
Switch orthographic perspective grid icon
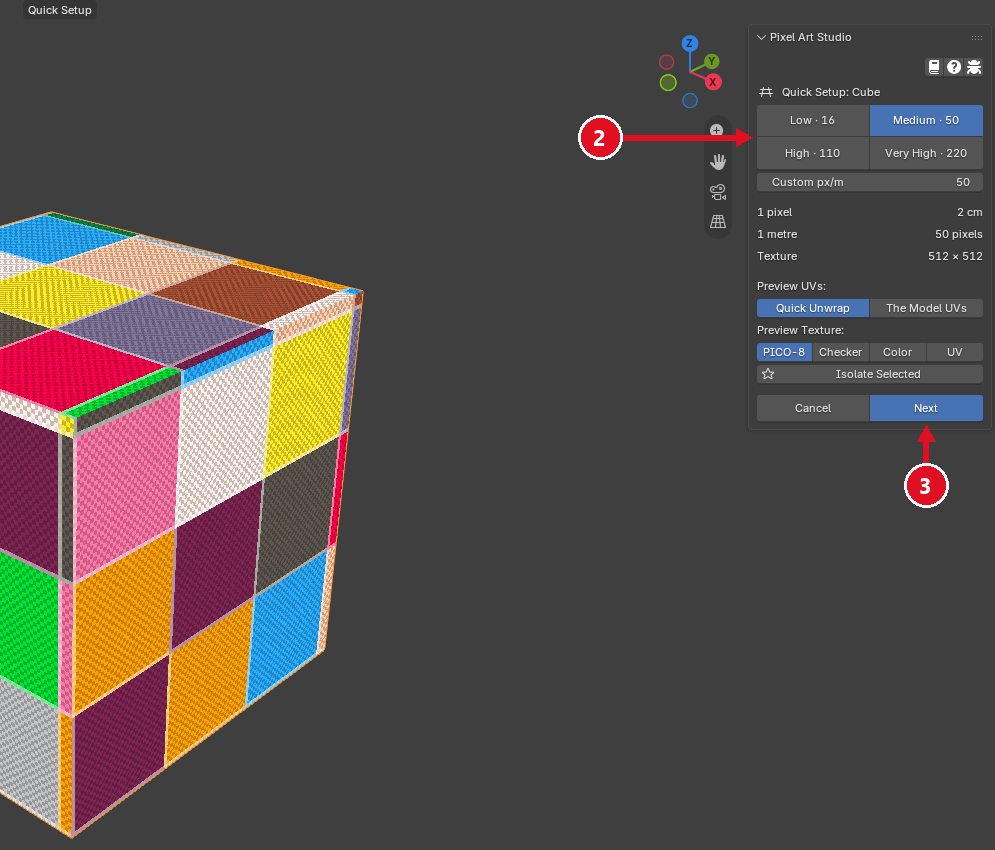point(718,222)
